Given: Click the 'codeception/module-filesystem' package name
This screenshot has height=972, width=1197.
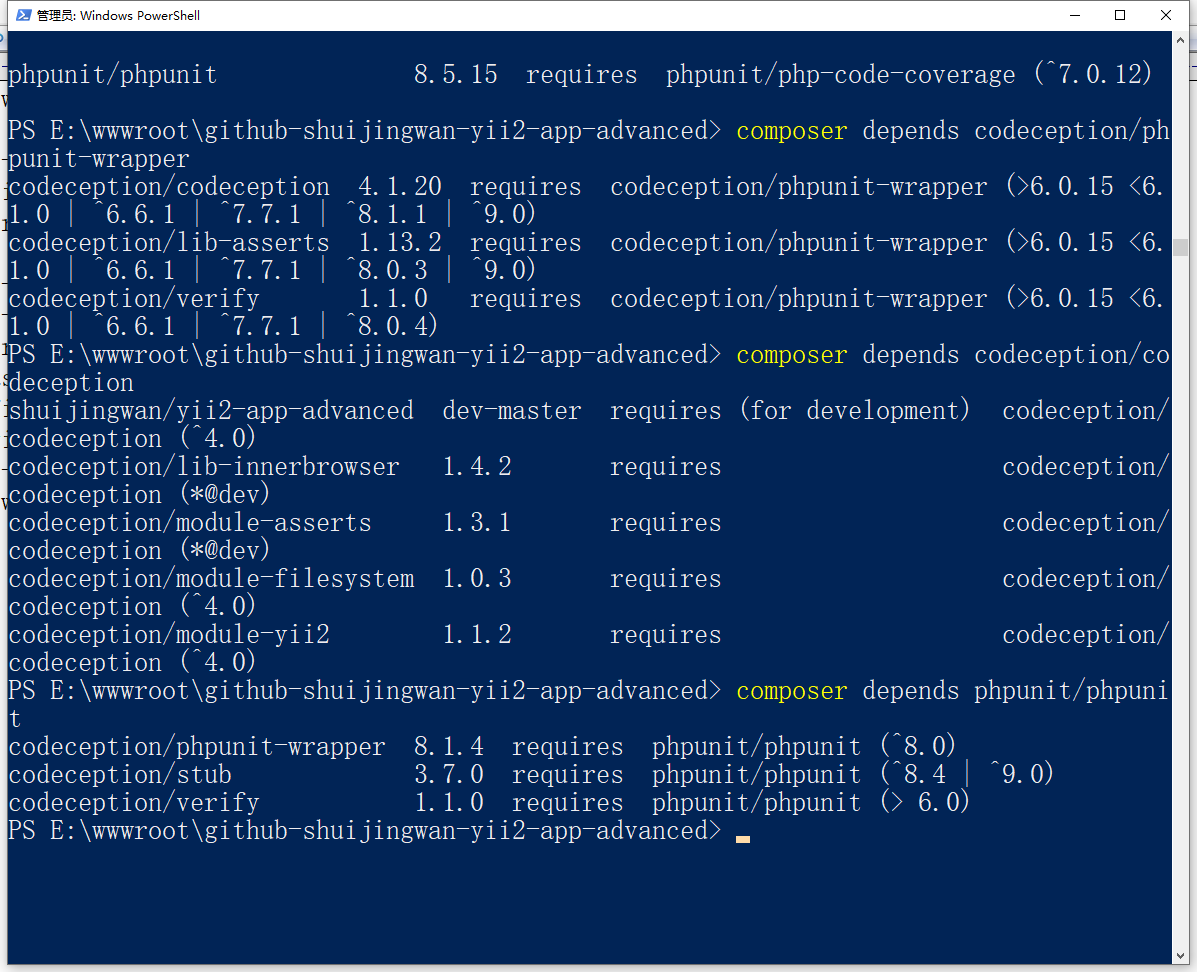Looking at the screenshot, I should point(211,579).
